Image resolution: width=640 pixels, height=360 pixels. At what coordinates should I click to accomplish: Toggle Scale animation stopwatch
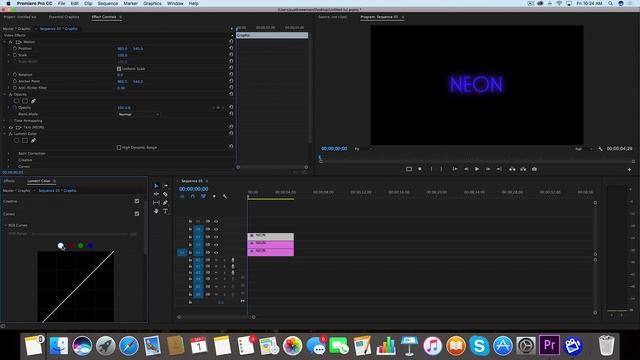pos(15,55)
